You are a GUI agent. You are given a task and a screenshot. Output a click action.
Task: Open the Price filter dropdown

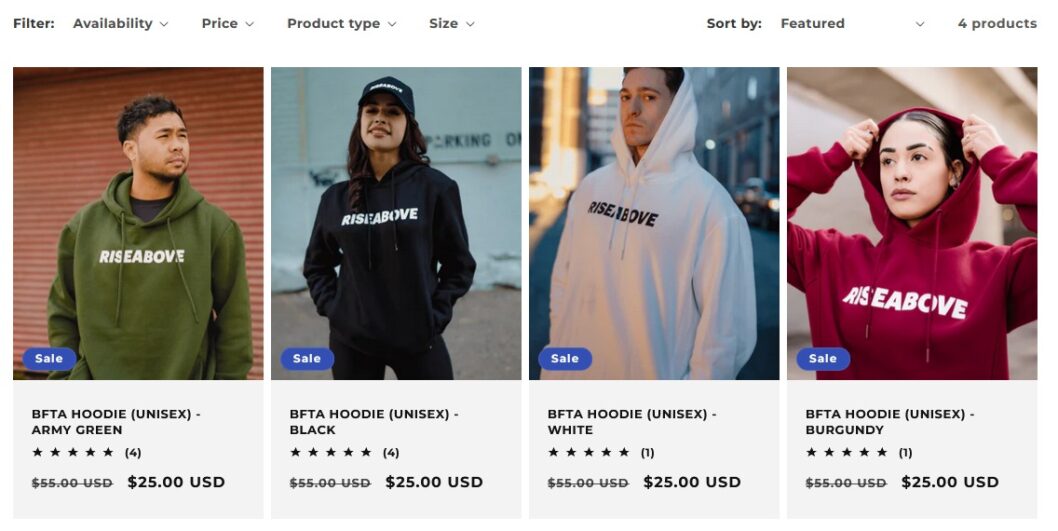227,23
